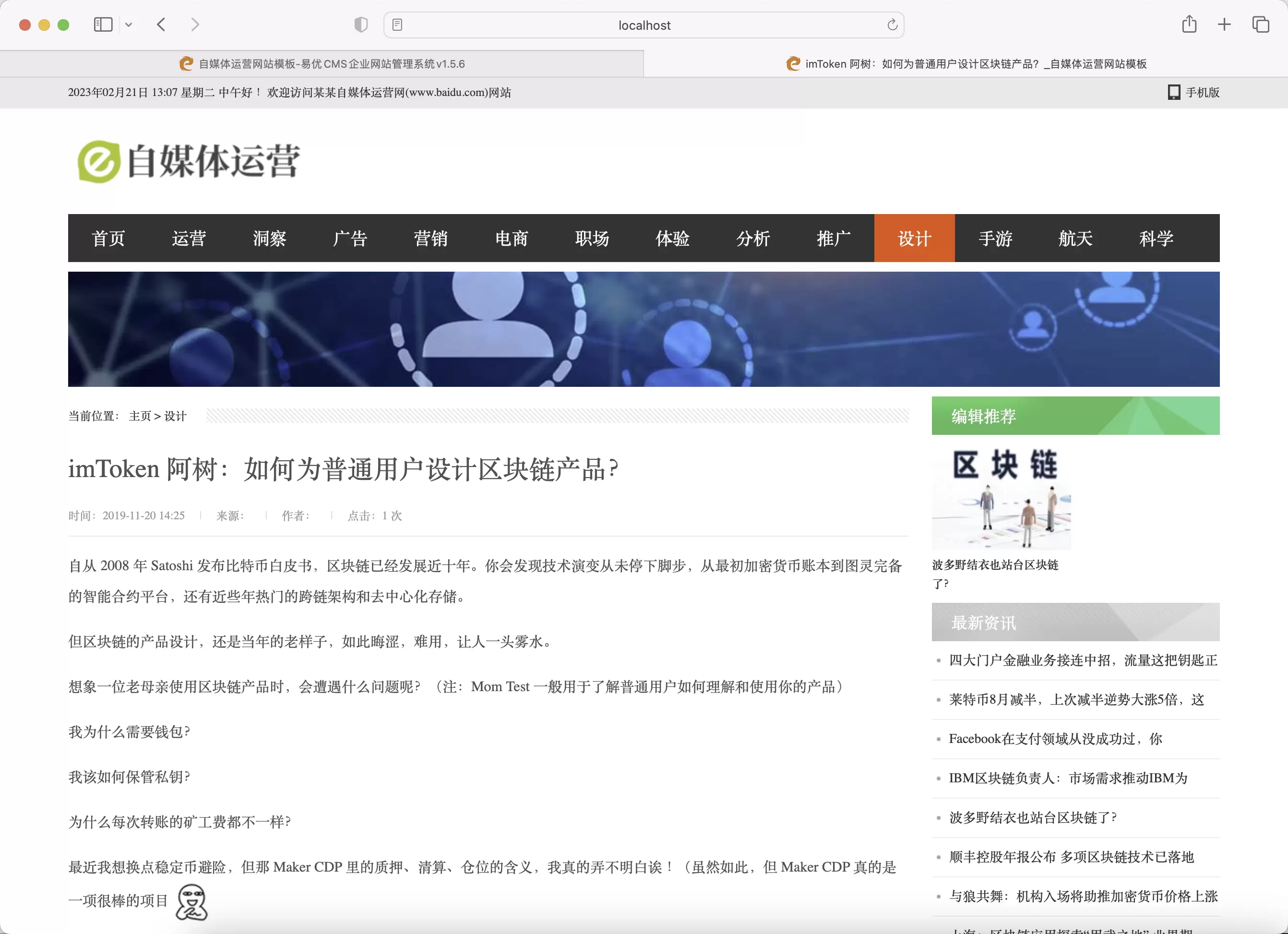
Task: Click the mobile phone icon beside 手机版
Action: click(1174, 93)
